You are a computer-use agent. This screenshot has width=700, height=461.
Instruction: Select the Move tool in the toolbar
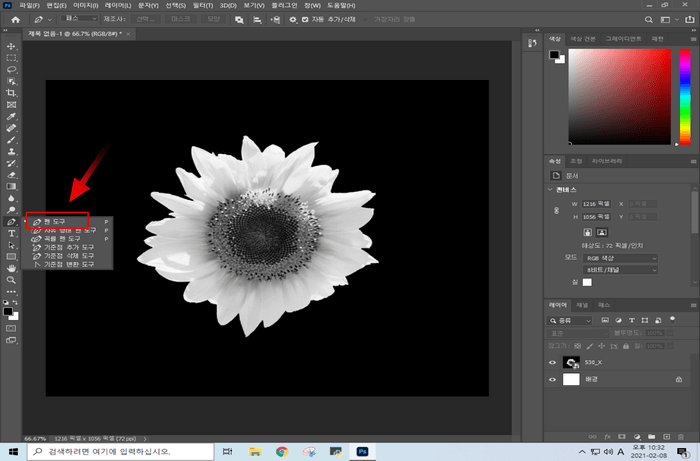[x=11, y=46]
